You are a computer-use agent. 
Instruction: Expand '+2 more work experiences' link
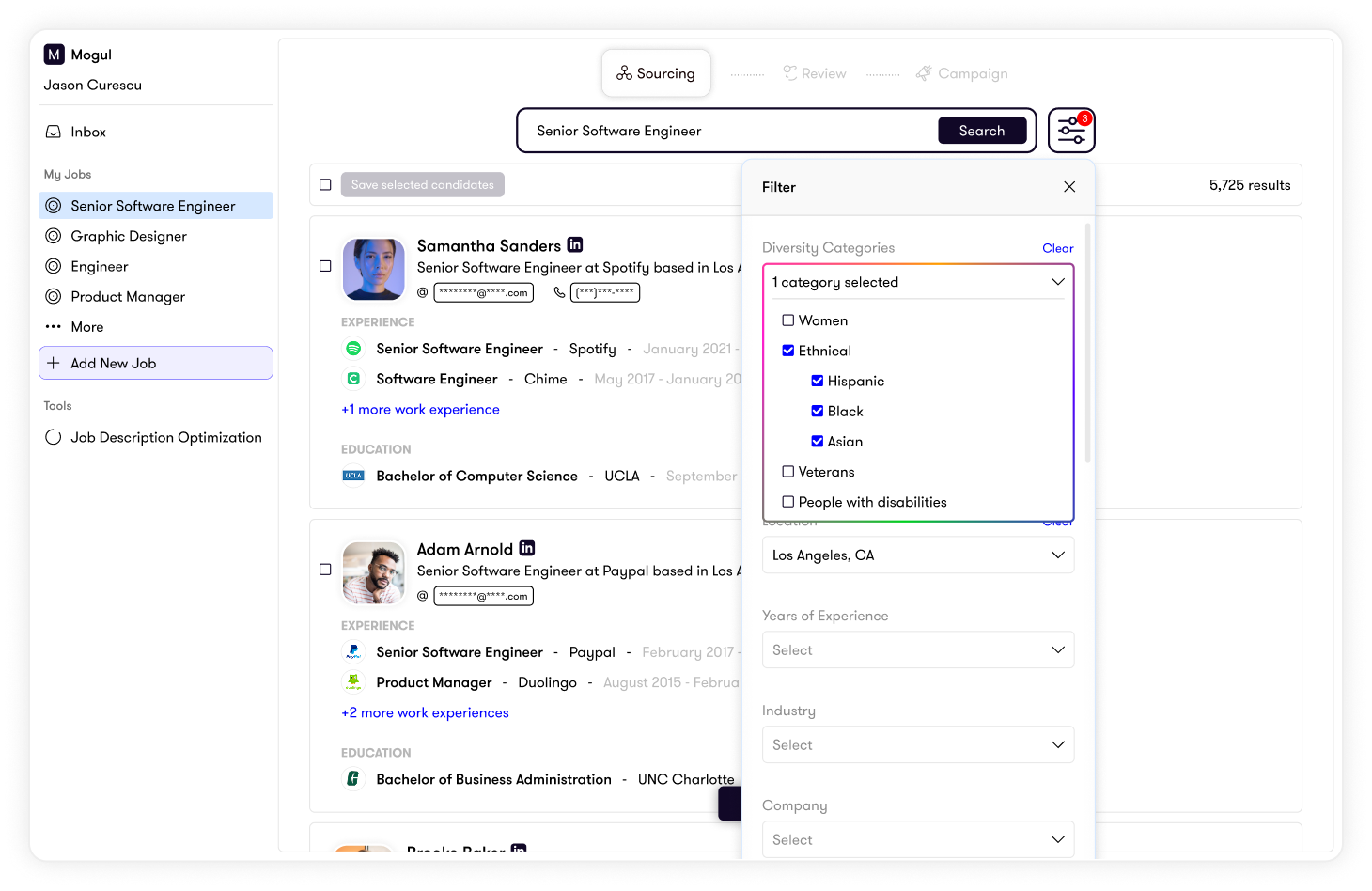425,713
